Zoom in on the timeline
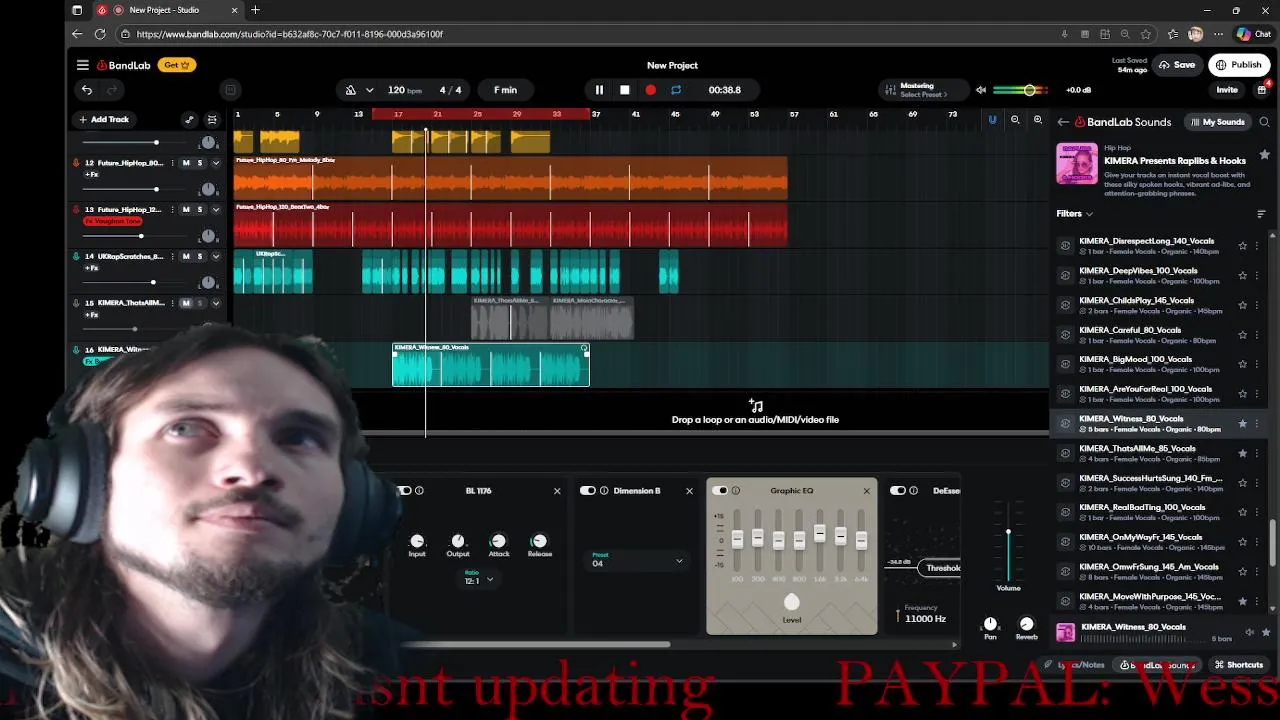Screen dimensions: 1280x720 click(x=1038, y=120)
